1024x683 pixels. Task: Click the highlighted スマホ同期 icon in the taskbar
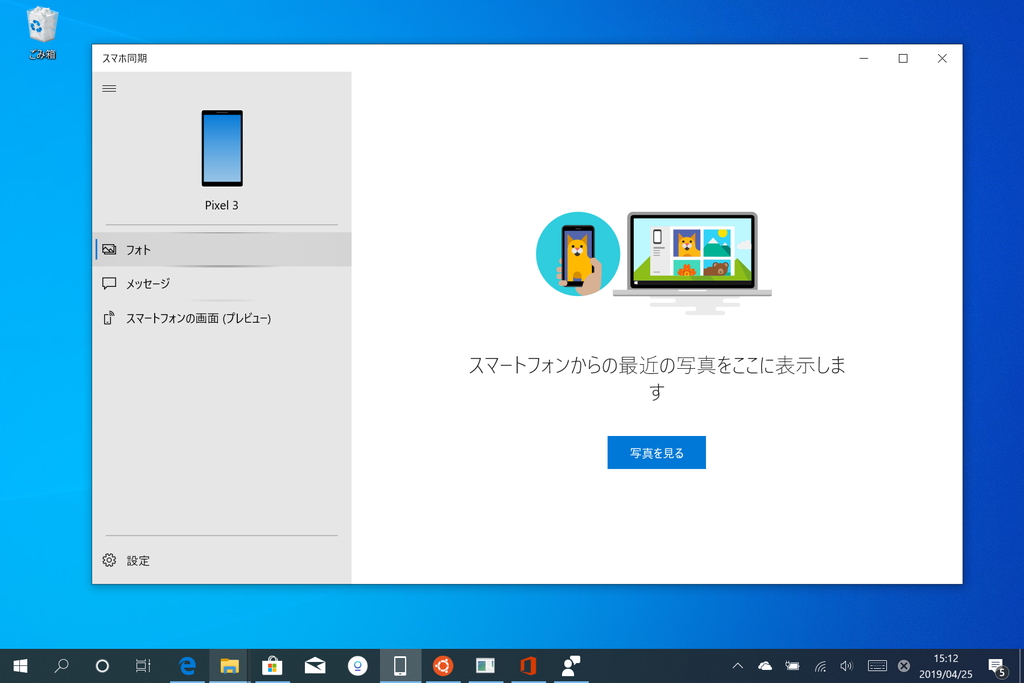click(x=399, y=665)
